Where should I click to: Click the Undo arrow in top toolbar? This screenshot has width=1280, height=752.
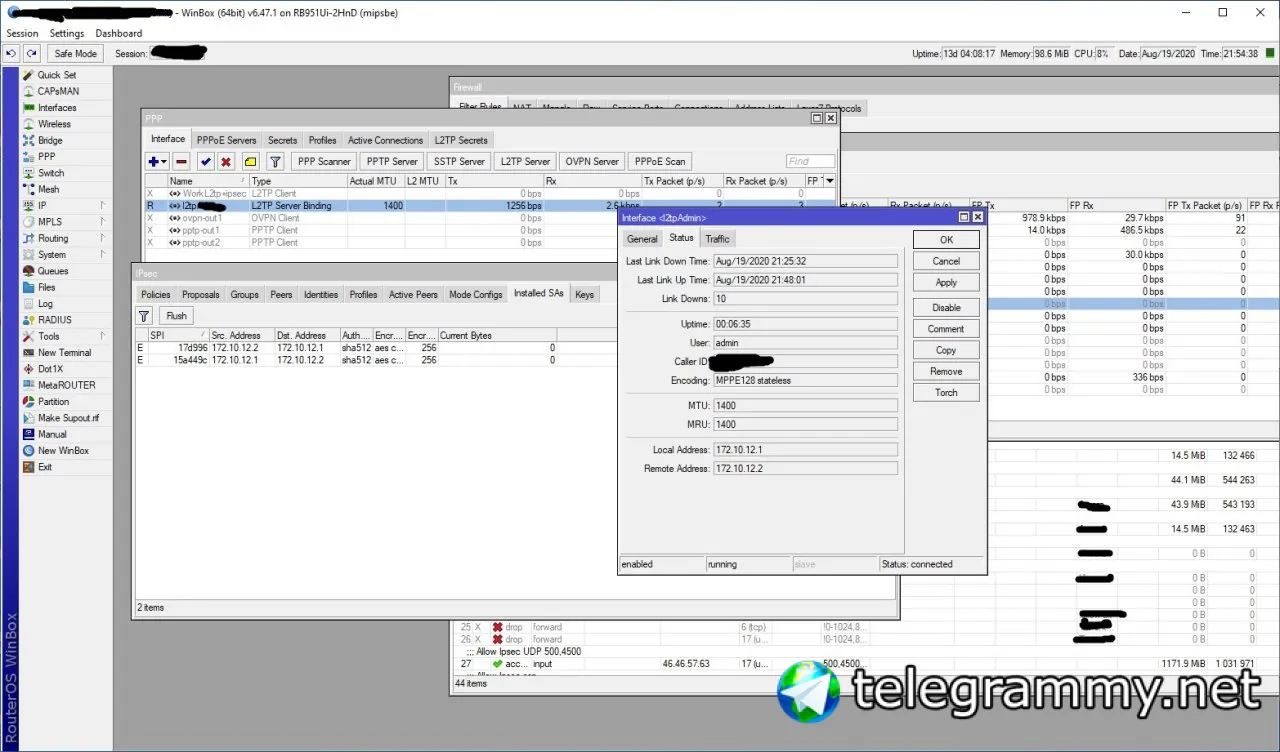(x=12, y=53)
